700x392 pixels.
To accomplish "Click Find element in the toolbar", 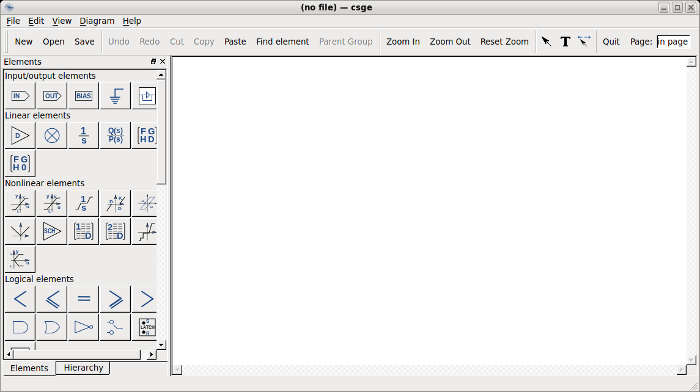I will 283,42.
